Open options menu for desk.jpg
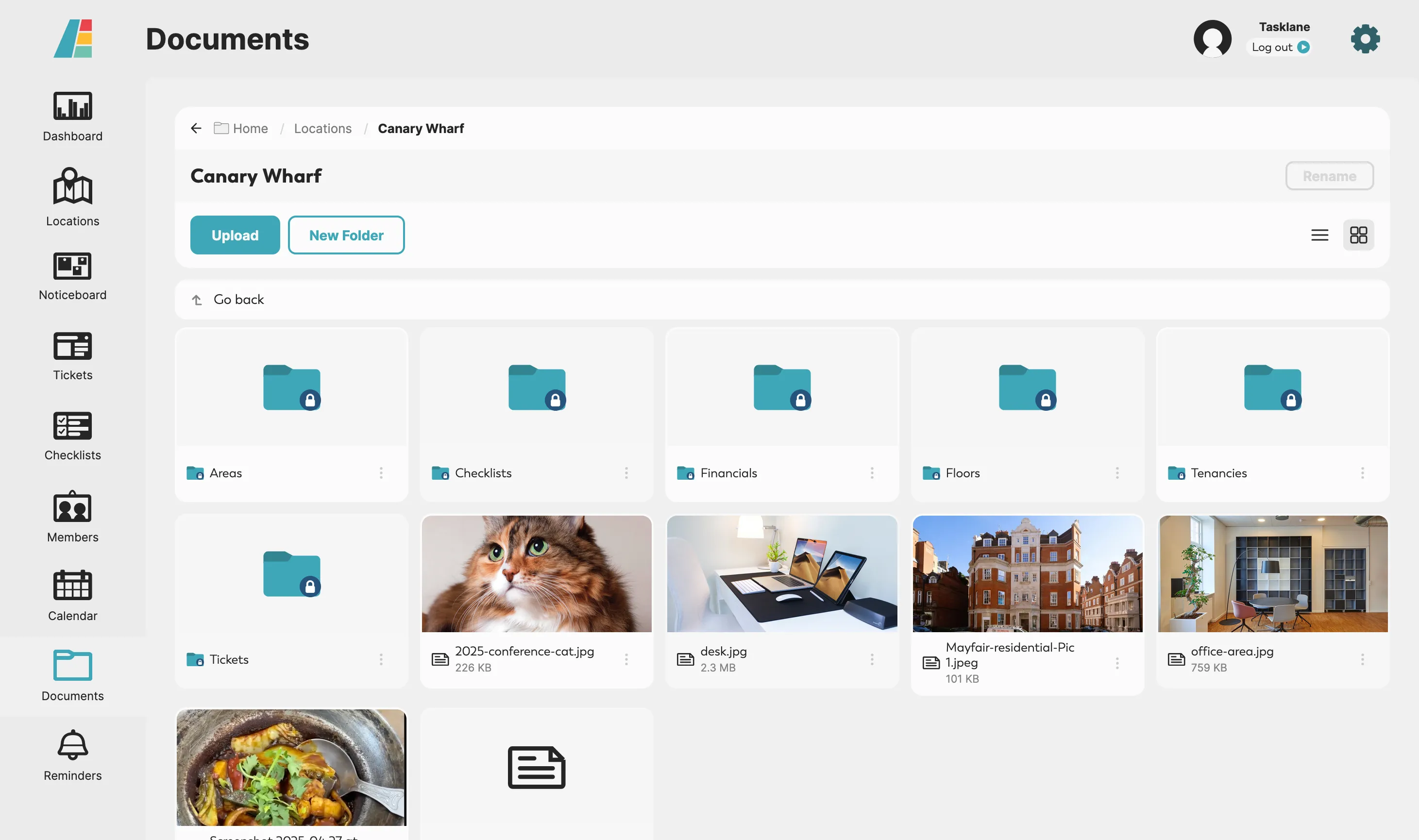 tap(872, 659)
